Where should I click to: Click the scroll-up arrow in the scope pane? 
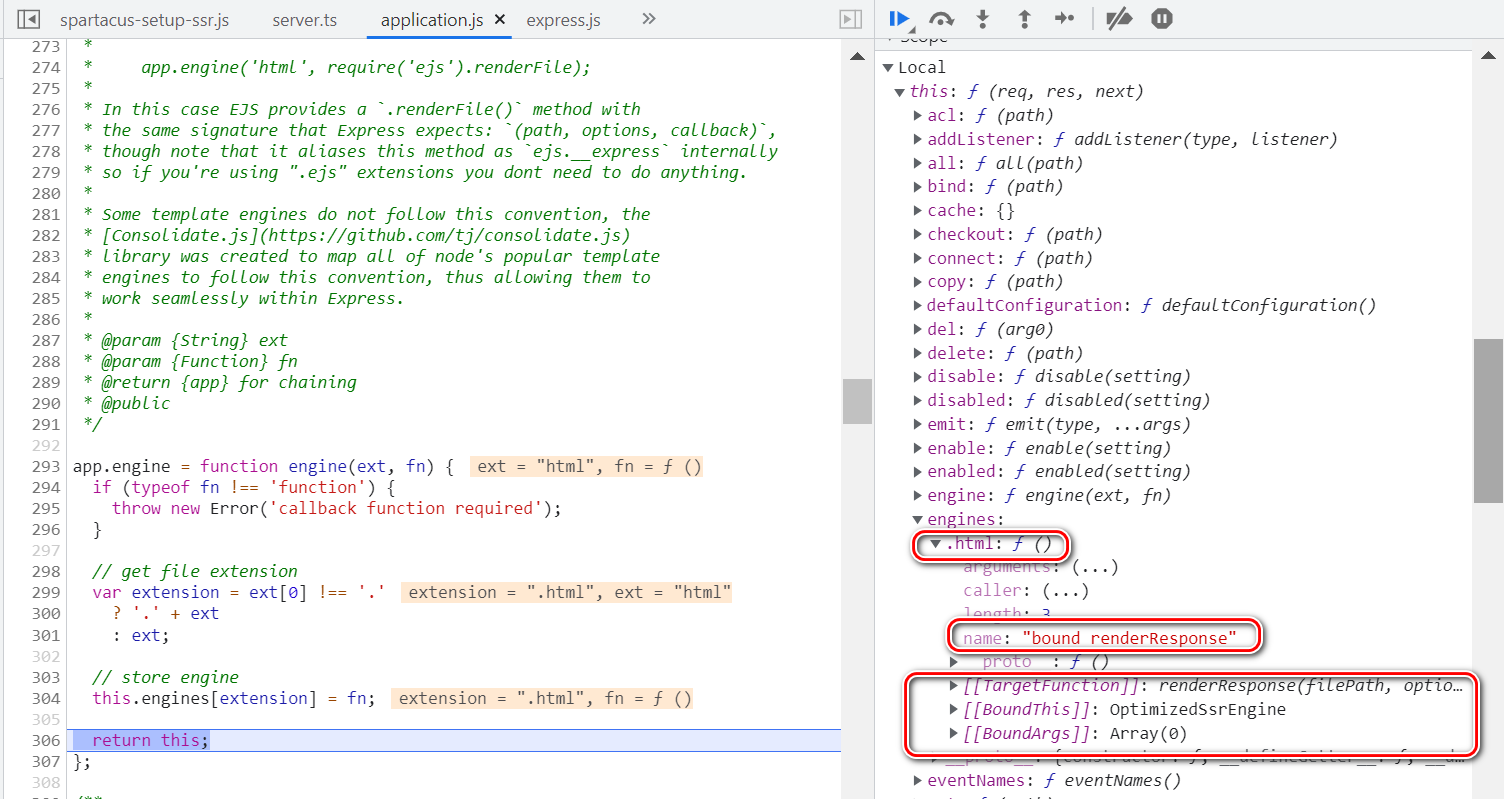pyautogui.click(x=1488, y=57)
